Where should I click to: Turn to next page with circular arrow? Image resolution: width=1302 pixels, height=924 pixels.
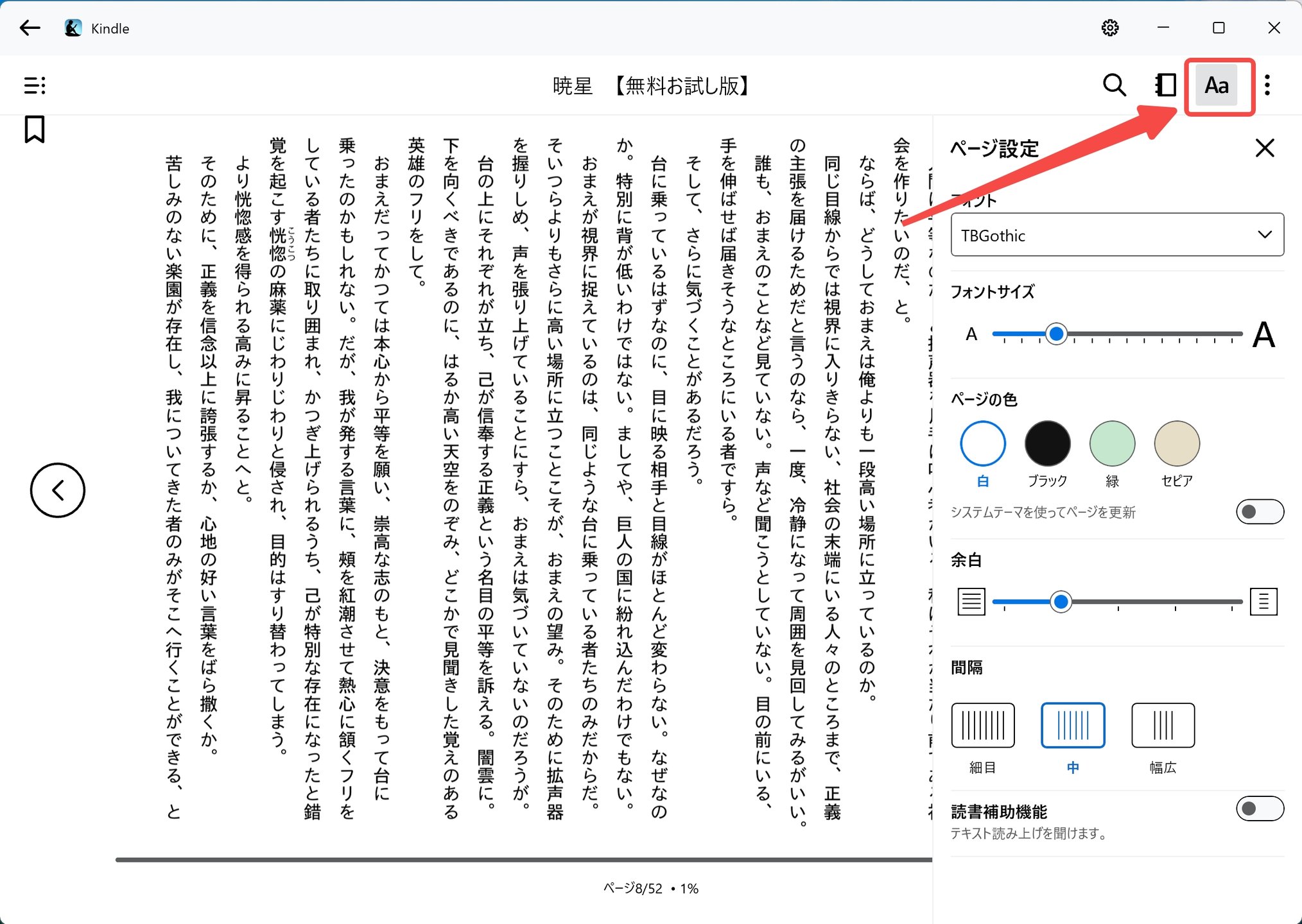(x=58, y=490)
